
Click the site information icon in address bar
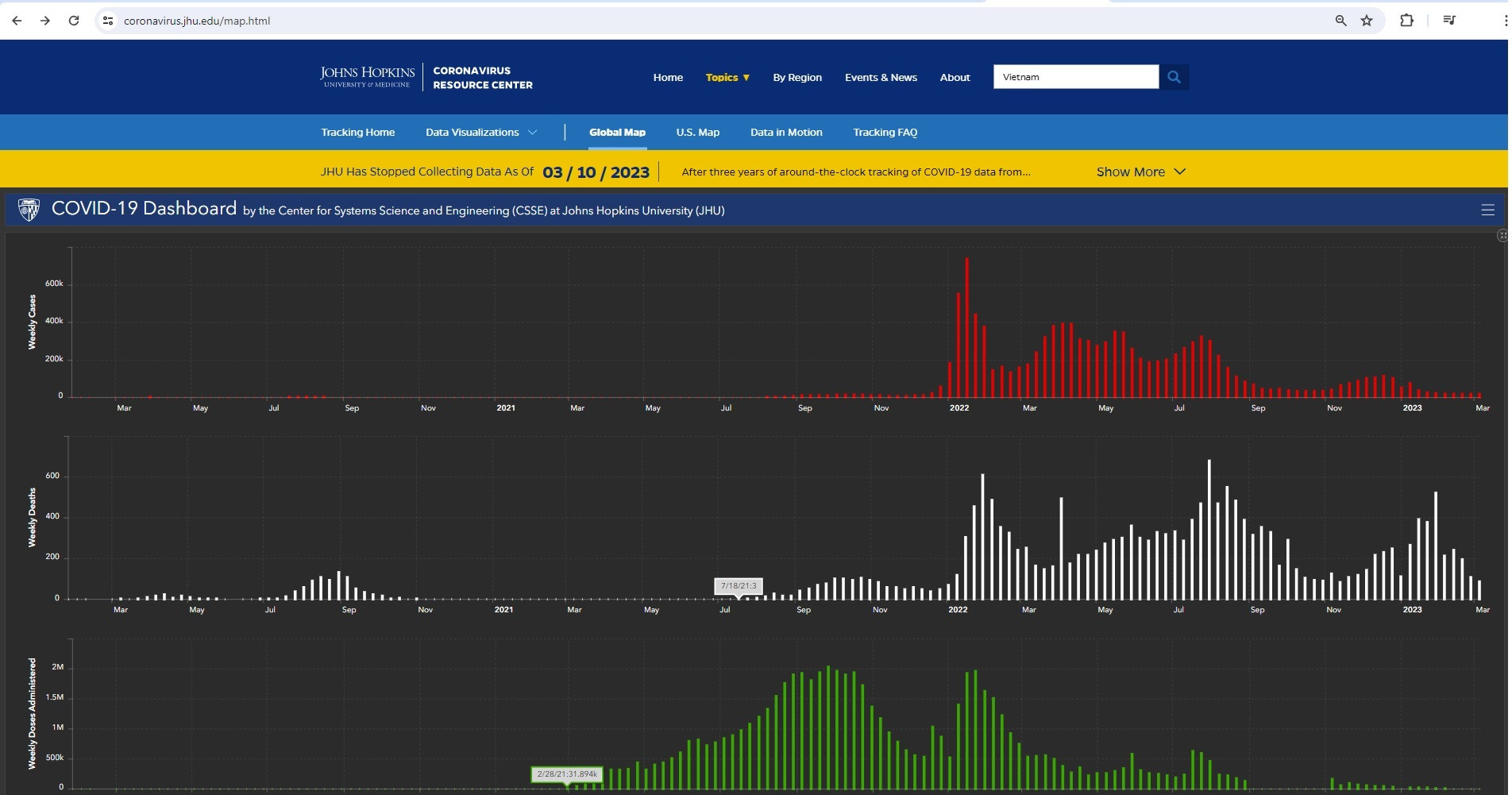click(108, 21)
